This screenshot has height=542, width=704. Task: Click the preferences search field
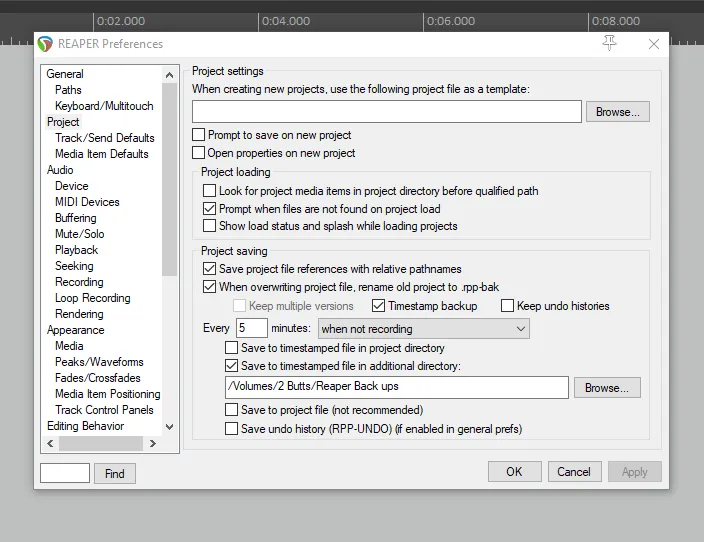(x=65, y=473)
